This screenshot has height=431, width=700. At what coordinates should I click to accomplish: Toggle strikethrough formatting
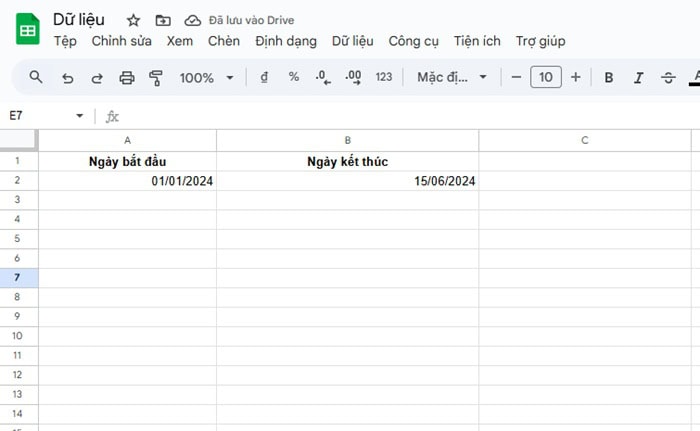[x=668, y=77]
